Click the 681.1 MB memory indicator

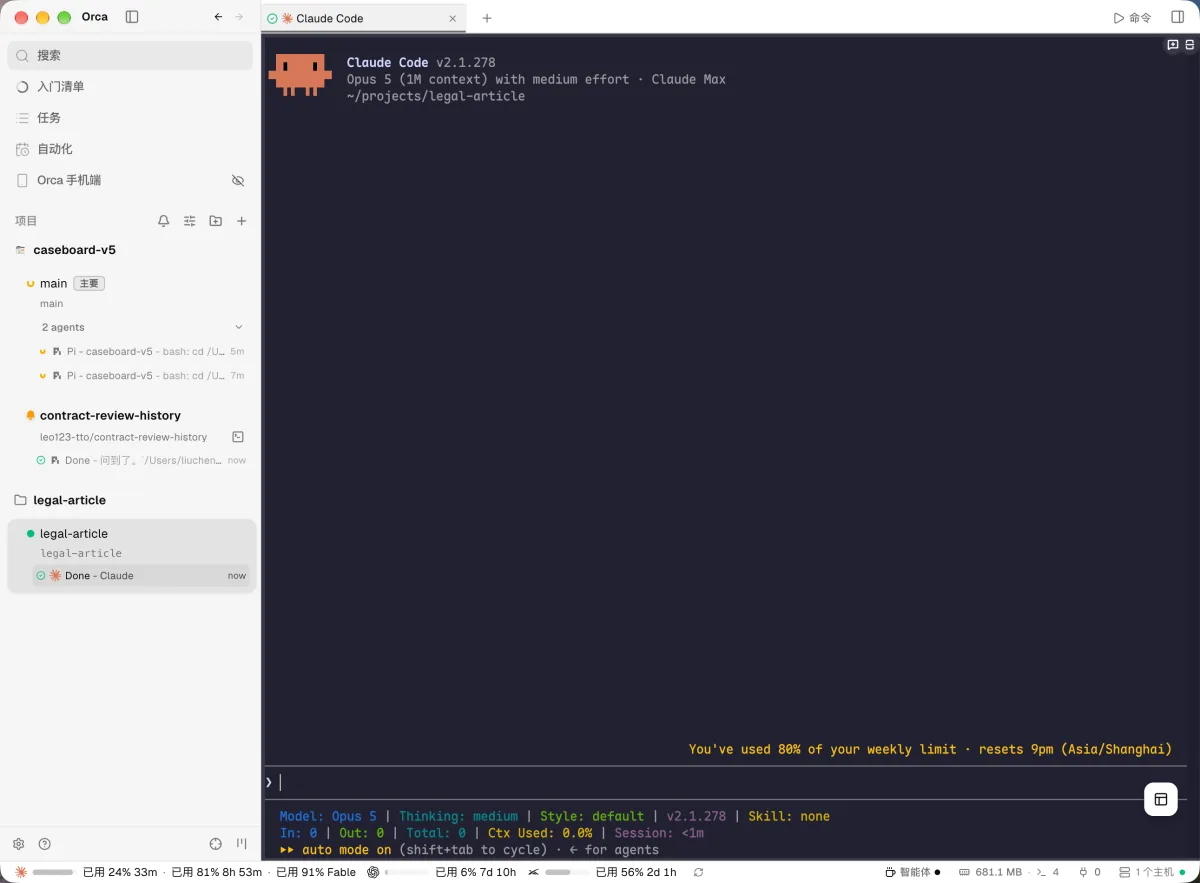[990, 872]
